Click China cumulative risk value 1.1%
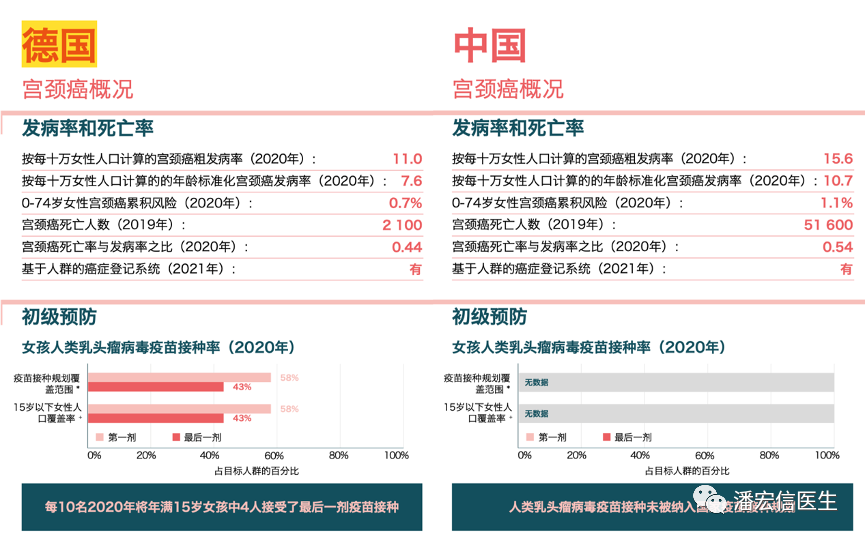This screenshot has width=866, height=539. click(x=836, y=203)
